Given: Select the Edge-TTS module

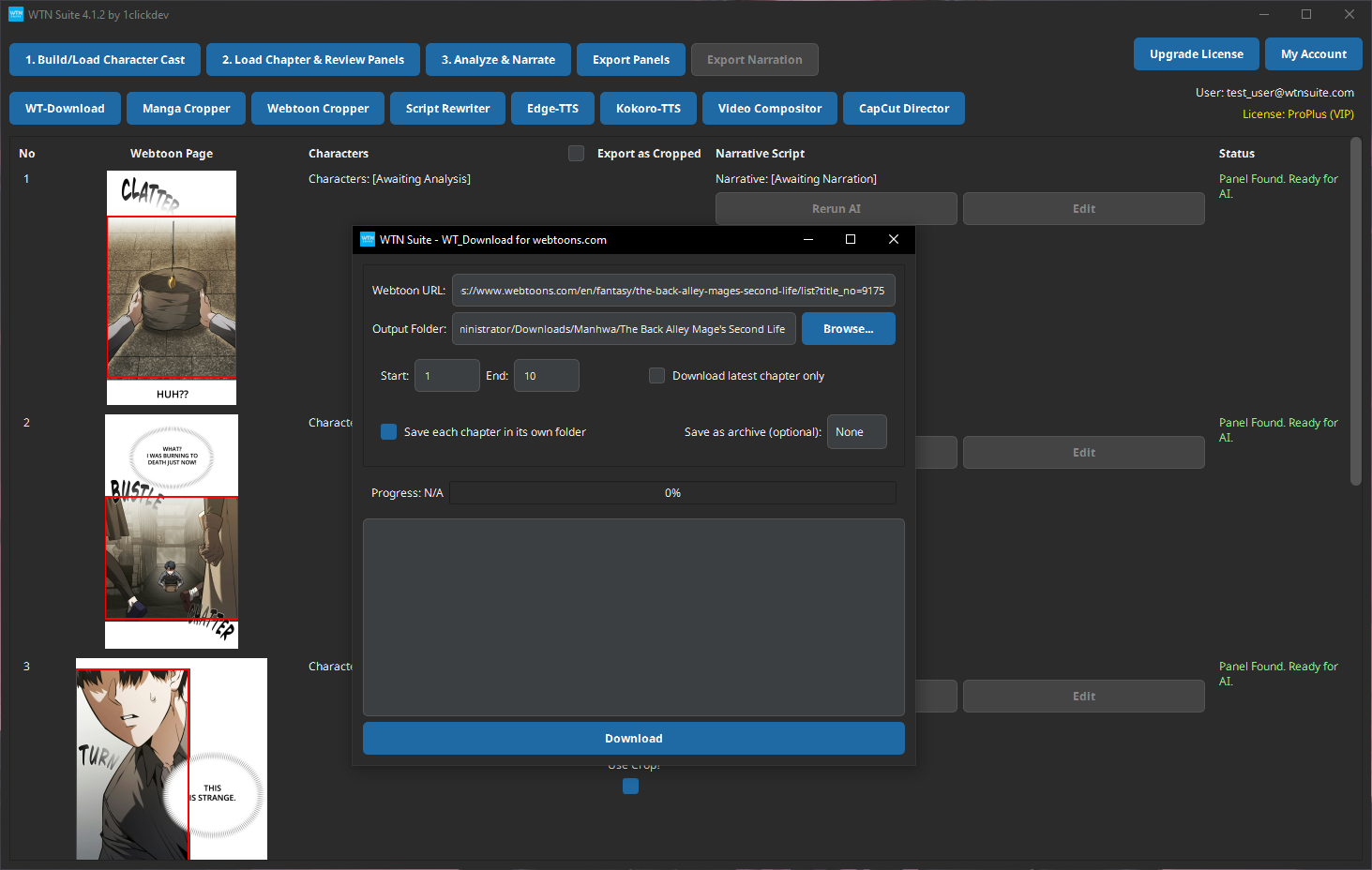Looking at the screenshot, I should [552, 108].
